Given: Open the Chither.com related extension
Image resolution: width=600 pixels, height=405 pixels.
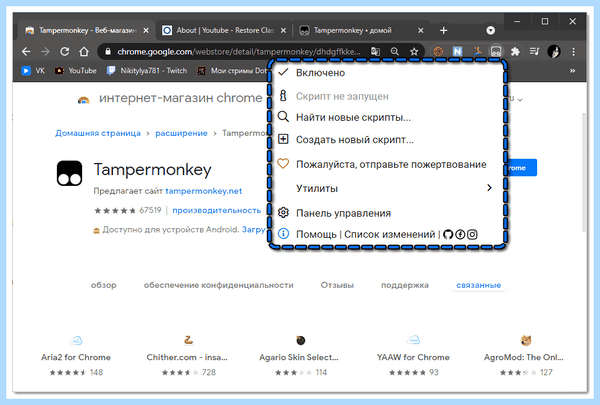Looking at the screenshot, I should pos(188,356).
